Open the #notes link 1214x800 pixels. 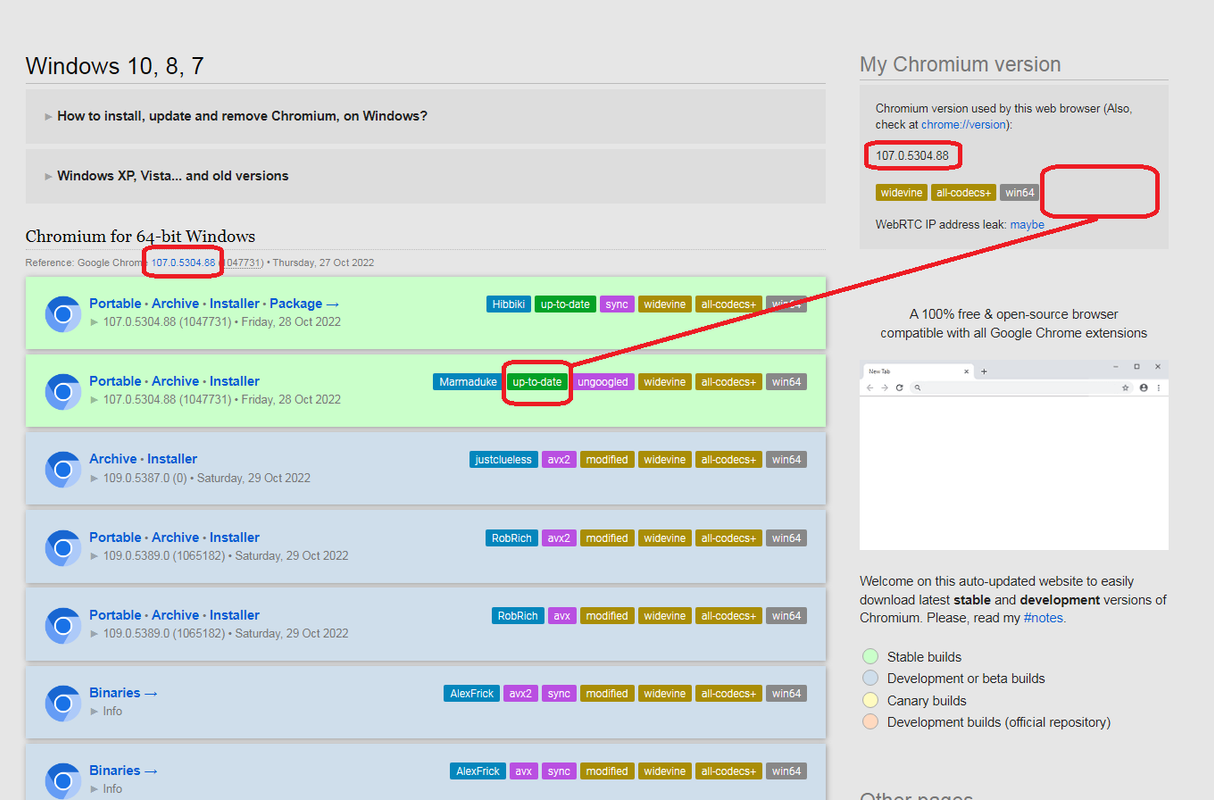point(1045,619)
